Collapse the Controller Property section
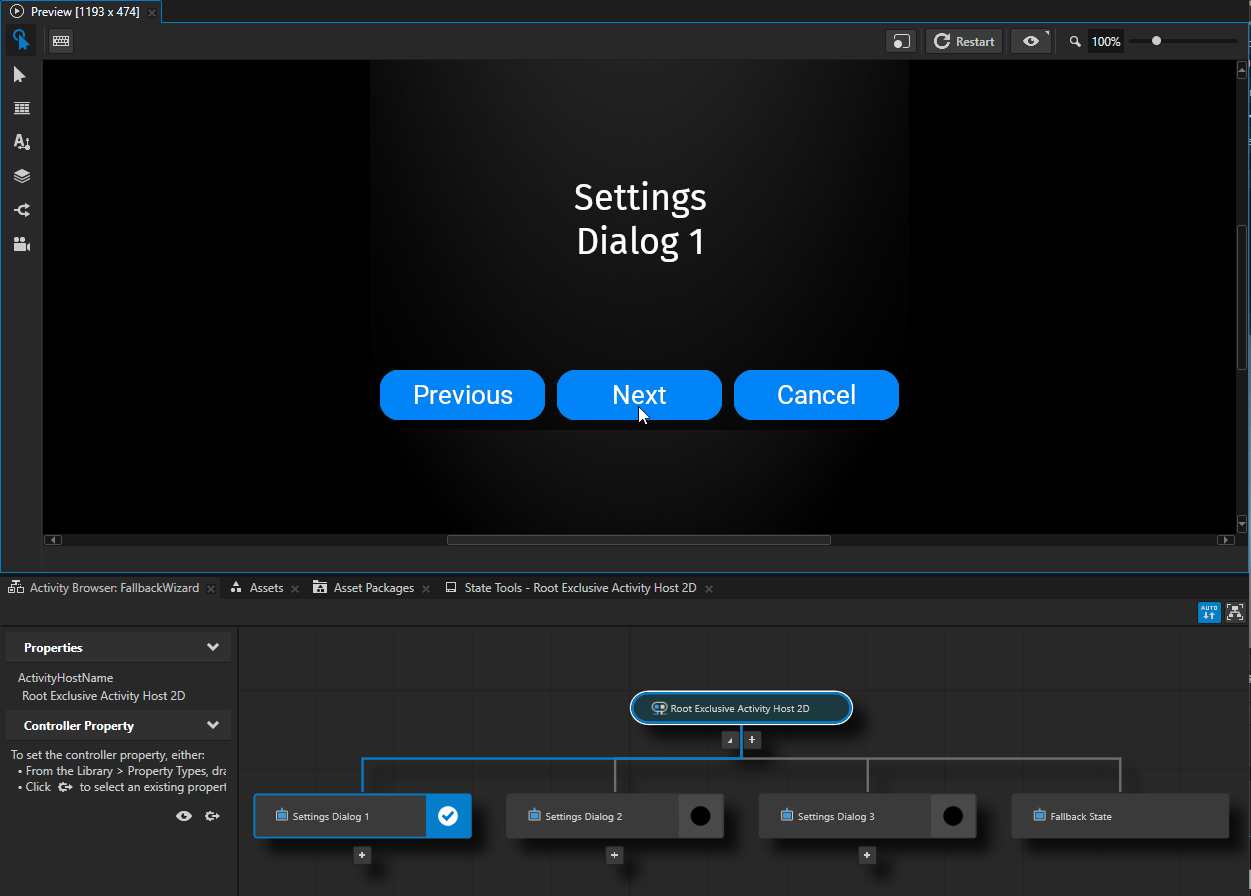The image size is (1251, 896). [x=213, y=725]
